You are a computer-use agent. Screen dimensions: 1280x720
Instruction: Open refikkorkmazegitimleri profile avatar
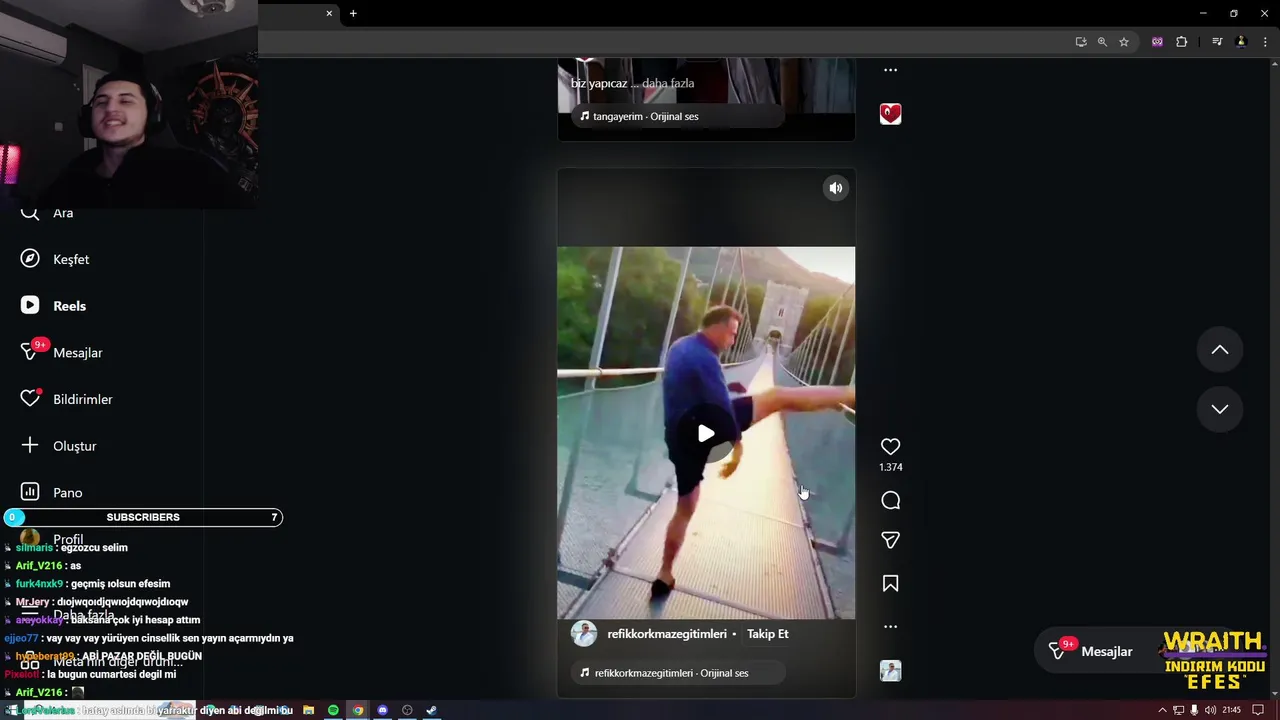click(584, 634)
